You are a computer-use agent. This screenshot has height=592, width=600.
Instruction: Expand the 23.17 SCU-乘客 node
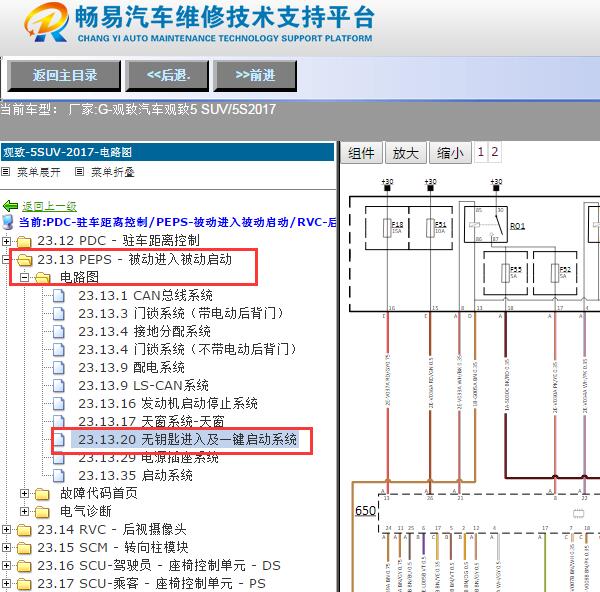point(6,584)
